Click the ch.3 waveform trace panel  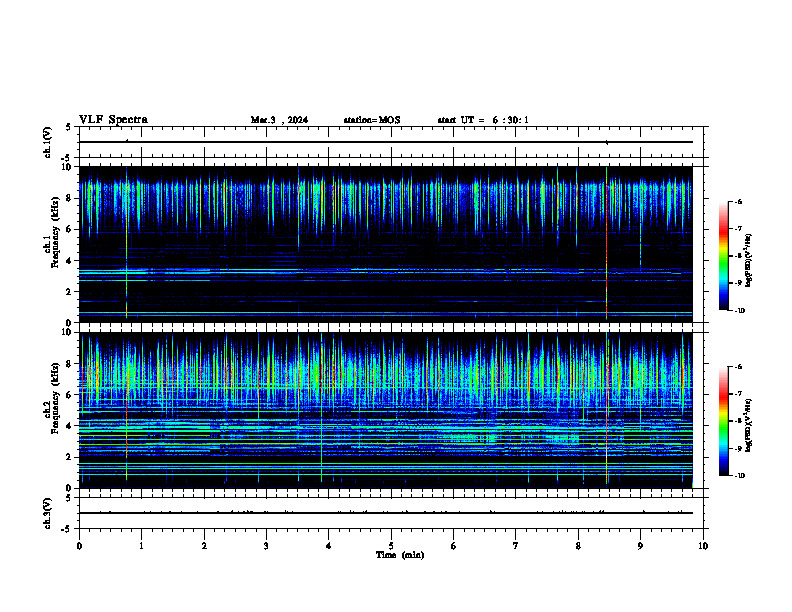pyautogui.click(x=391, y=513)
